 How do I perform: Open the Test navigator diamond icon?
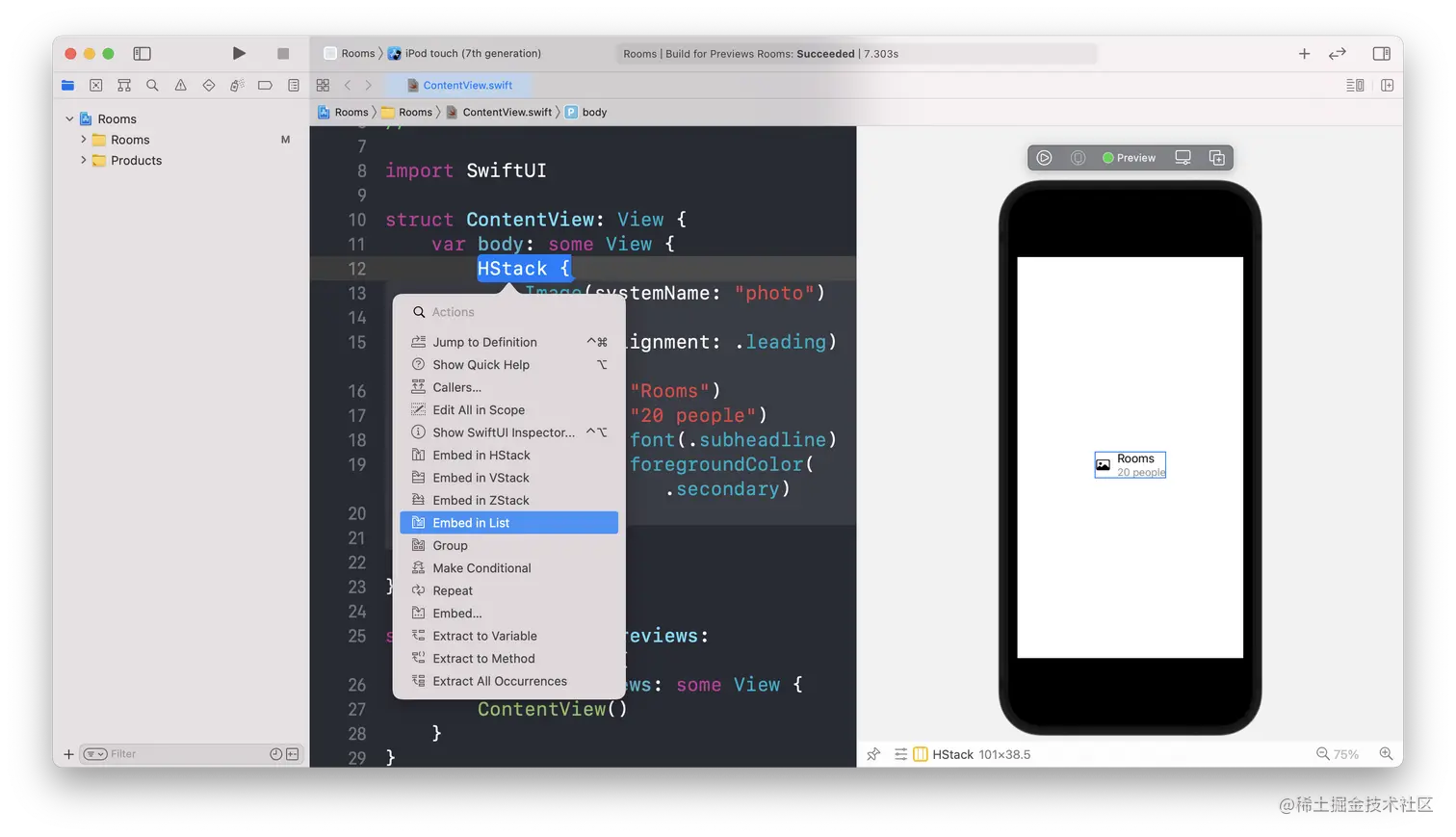click(209, 85)
